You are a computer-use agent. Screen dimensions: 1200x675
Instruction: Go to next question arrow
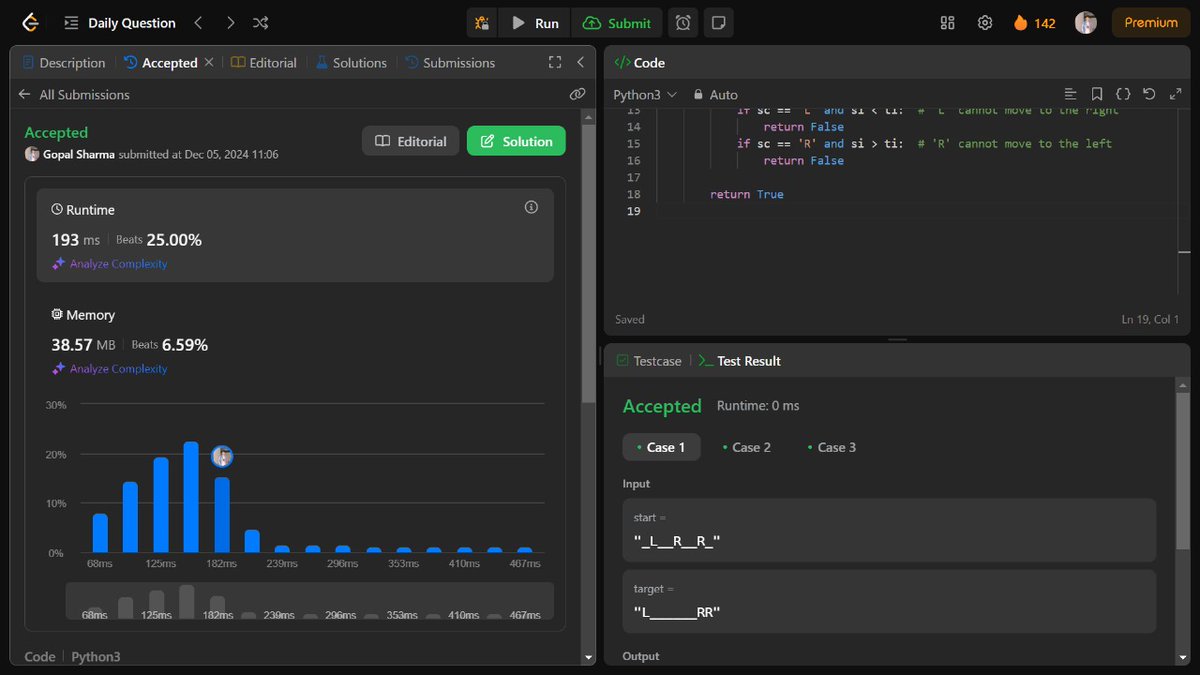tap(230, 22)
